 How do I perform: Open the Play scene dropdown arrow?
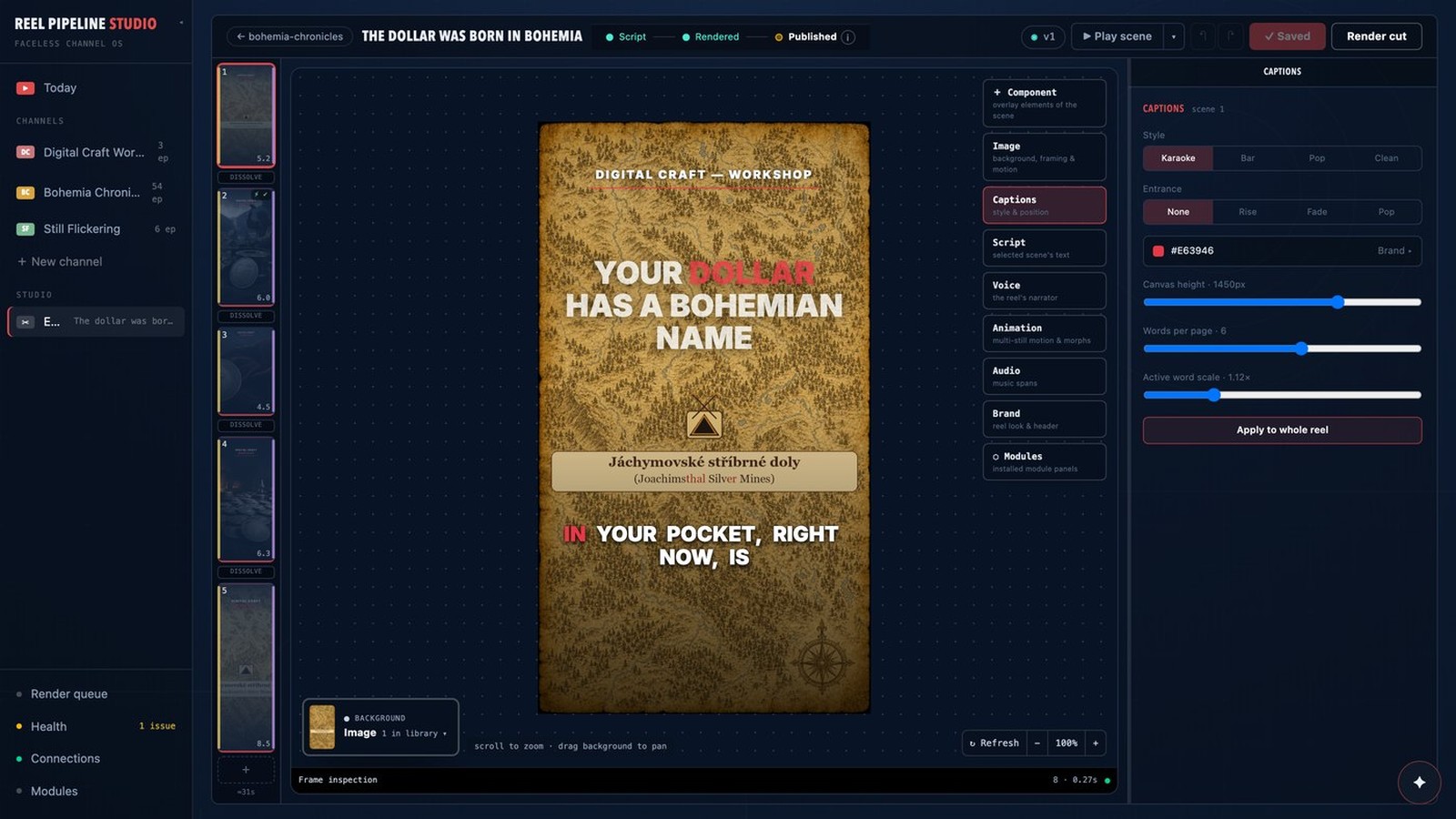point(1174,36)
